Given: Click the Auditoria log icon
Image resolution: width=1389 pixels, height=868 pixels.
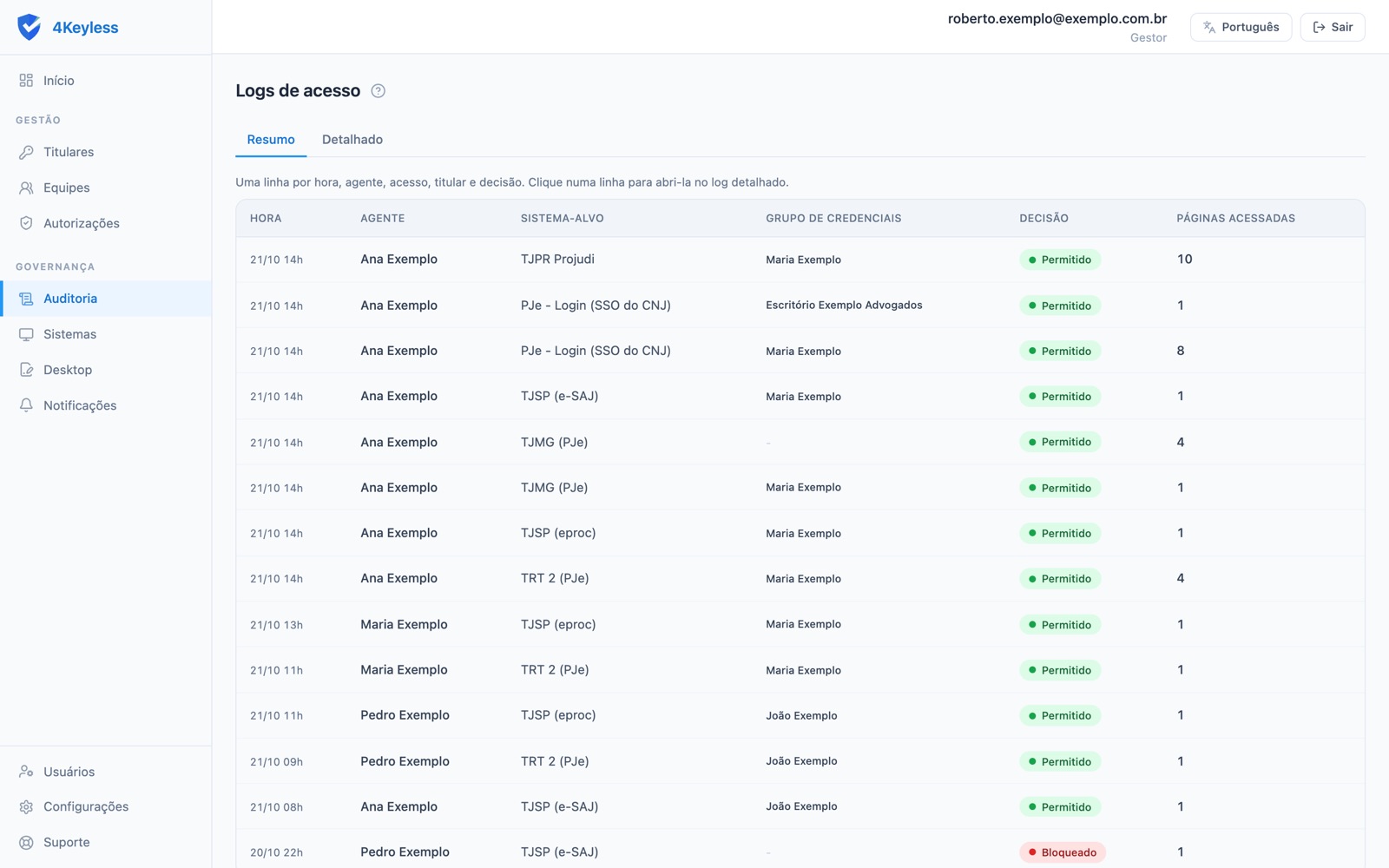Looking at the screenshot, I should [26, 299].
